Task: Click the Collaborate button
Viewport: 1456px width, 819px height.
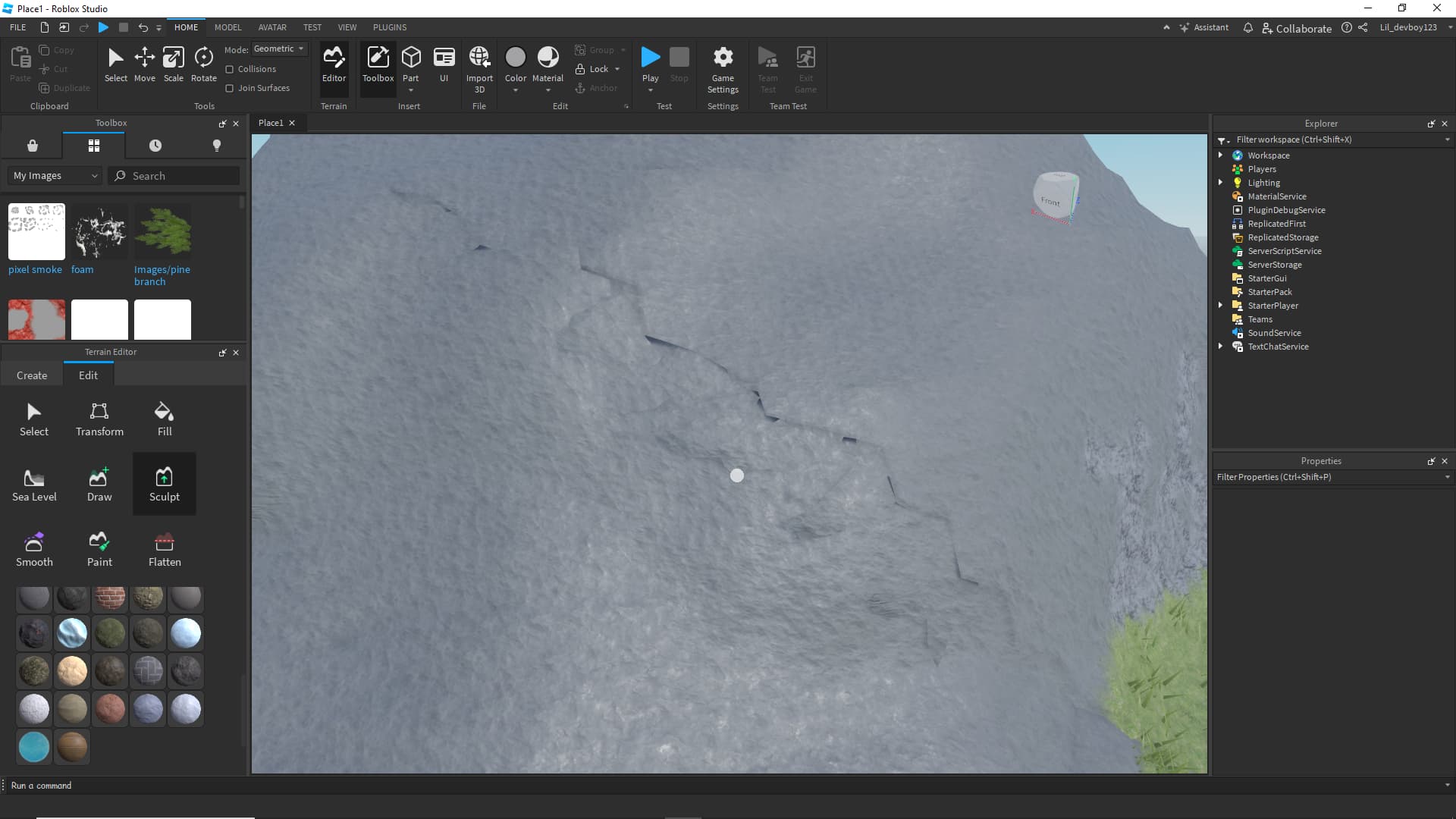Action: [x=1296, y=28]
